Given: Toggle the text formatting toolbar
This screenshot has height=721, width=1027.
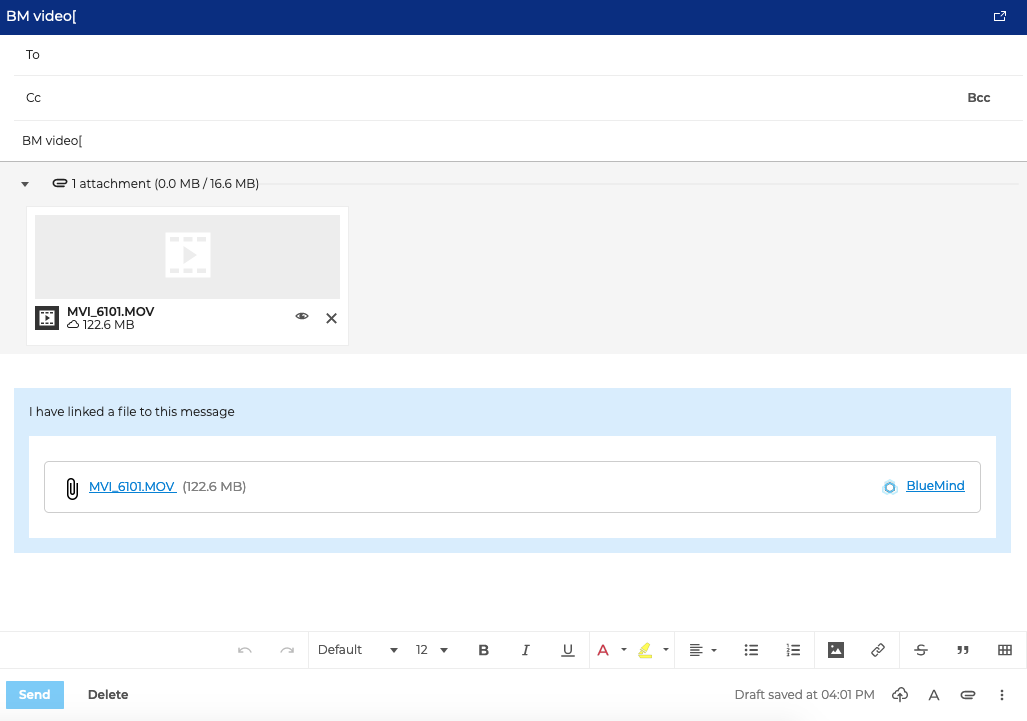Looking at the screenshot, I should (x=934, y=695).
